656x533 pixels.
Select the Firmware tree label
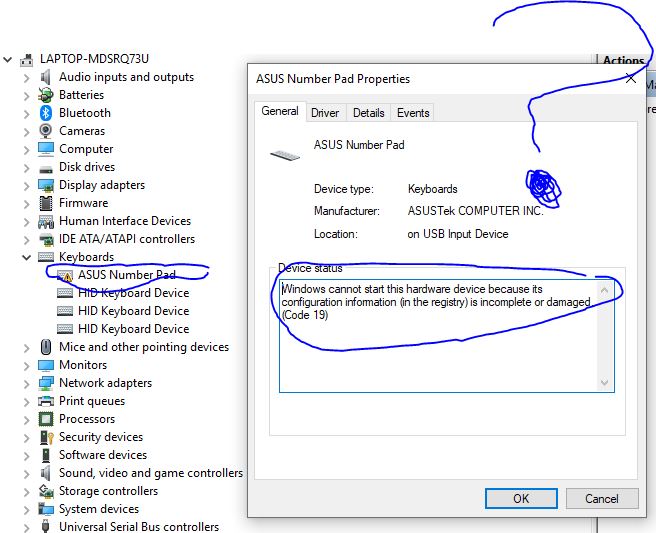pyautogui.click(x=84, y=203)
